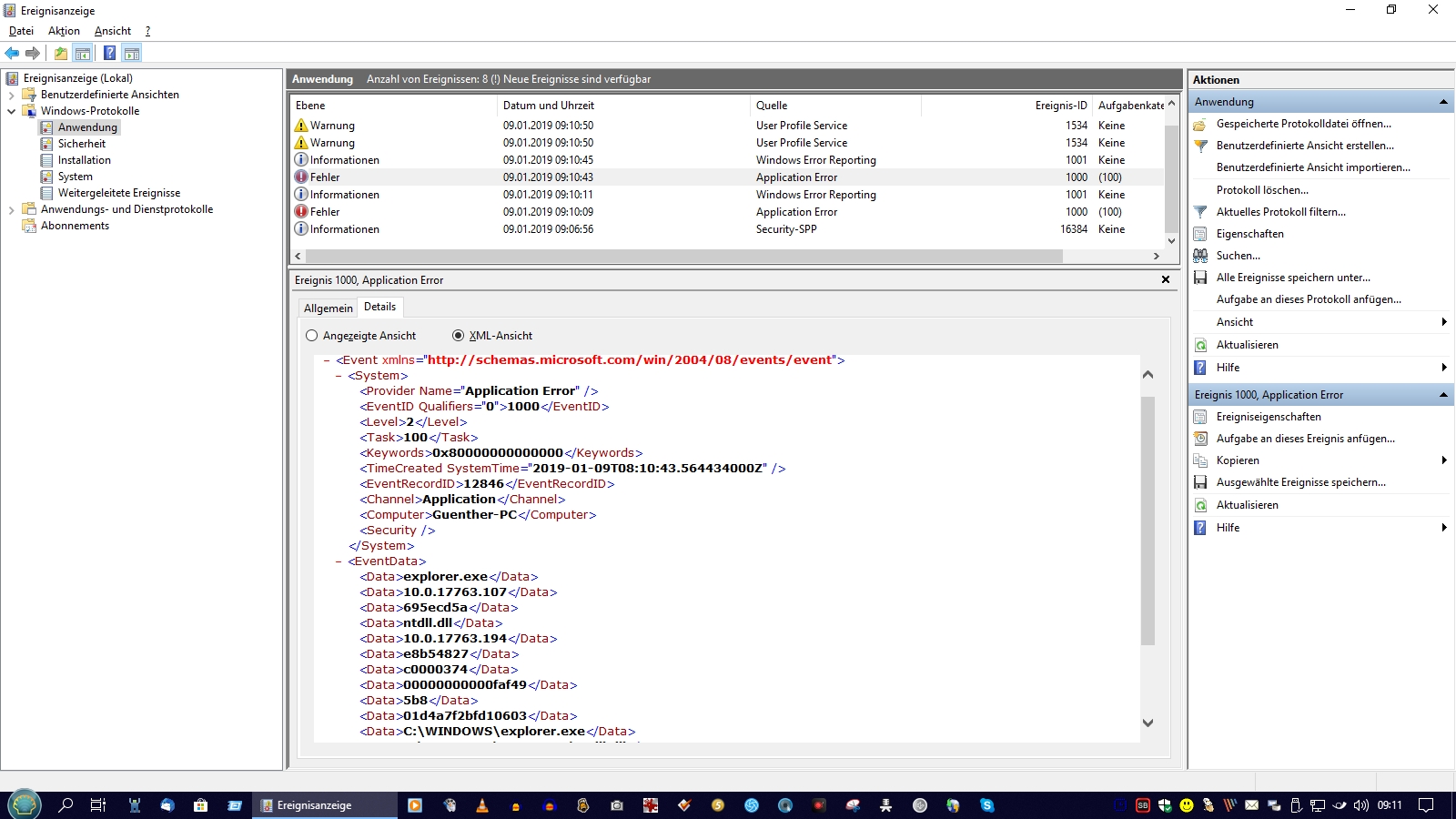Viewport: 1456px width, 819px height.
Task: Open the ? help menu
Action: 147,31
